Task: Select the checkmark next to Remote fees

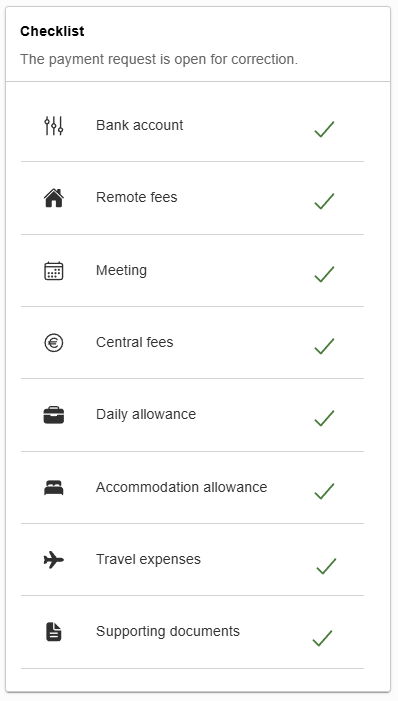Action: tap(324, 201)
